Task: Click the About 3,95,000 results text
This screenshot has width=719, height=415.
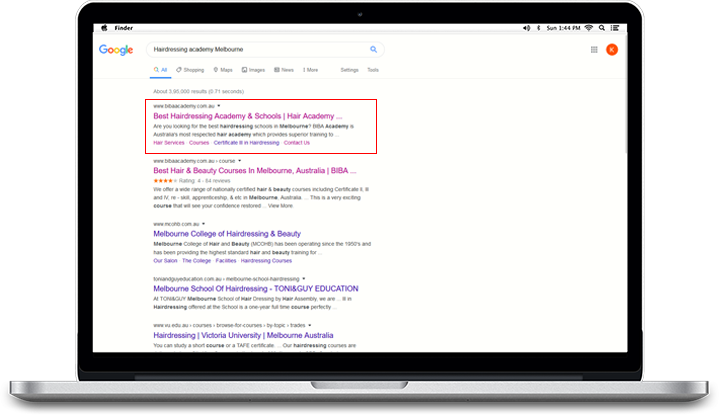Action: (199, 91)
